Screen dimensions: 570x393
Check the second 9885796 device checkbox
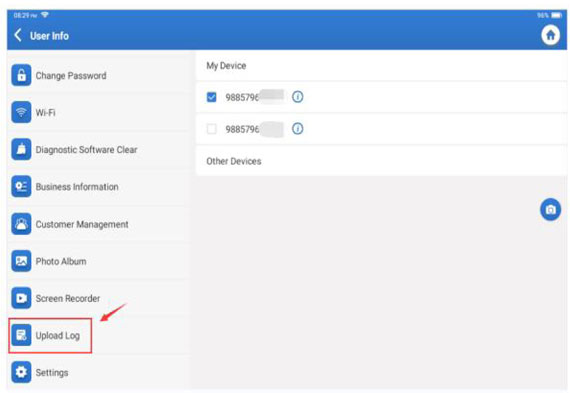[x=211, y=129]
